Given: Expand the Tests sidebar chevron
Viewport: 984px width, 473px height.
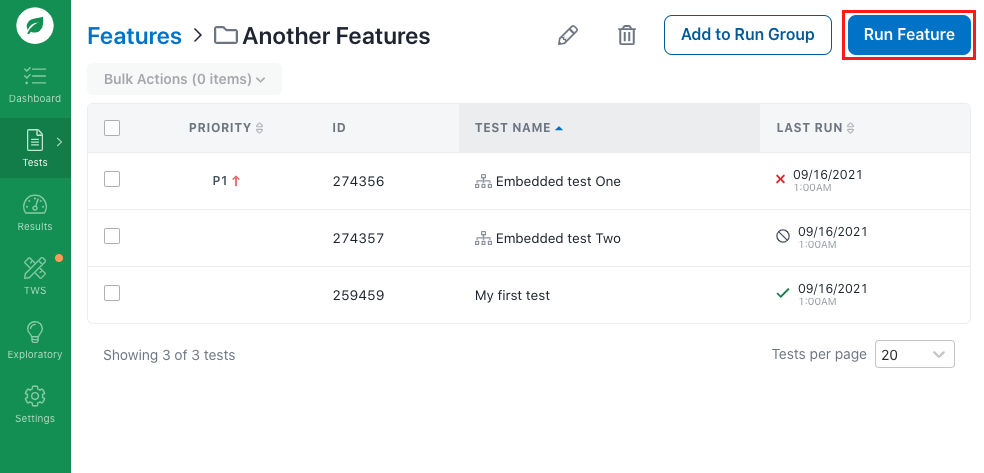Looking at the screenshot, I should pos(59,142).
